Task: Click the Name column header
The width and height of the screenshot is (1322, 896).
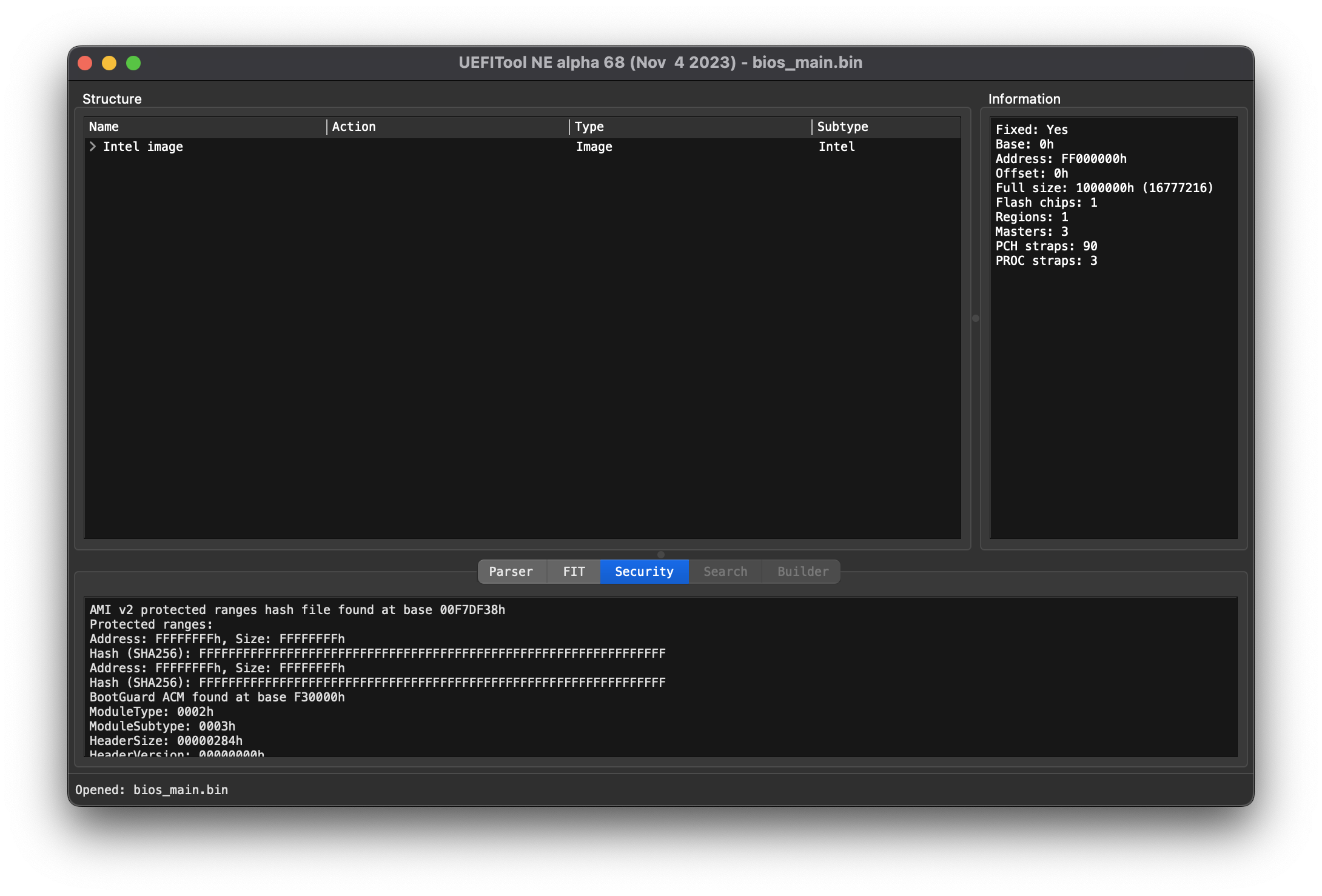Action: (x=206, y=127)
